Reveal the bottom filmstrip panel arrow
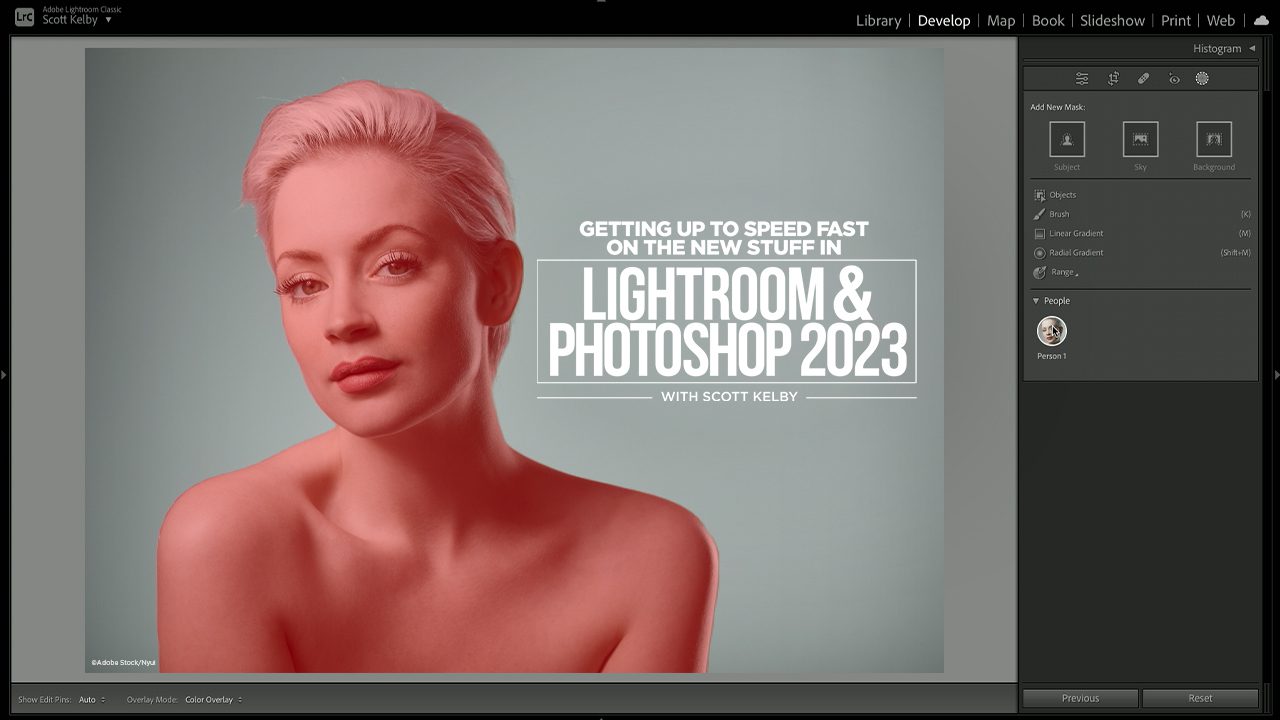This screenshot has height=720, width=1280. [x=601, y=717]
